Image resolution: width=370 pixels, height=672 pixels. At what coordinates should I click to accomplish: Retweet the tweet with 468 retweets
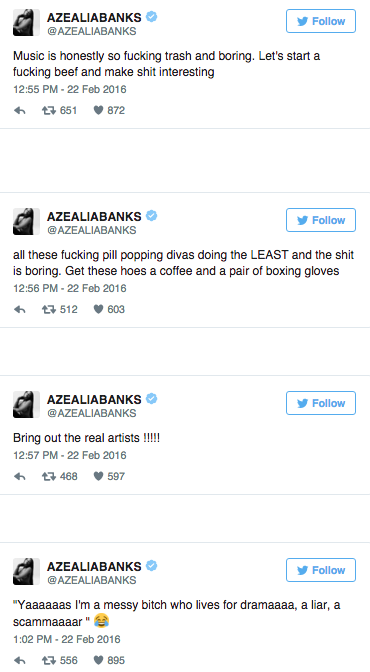pyautogui.click(x=49, y=476)
